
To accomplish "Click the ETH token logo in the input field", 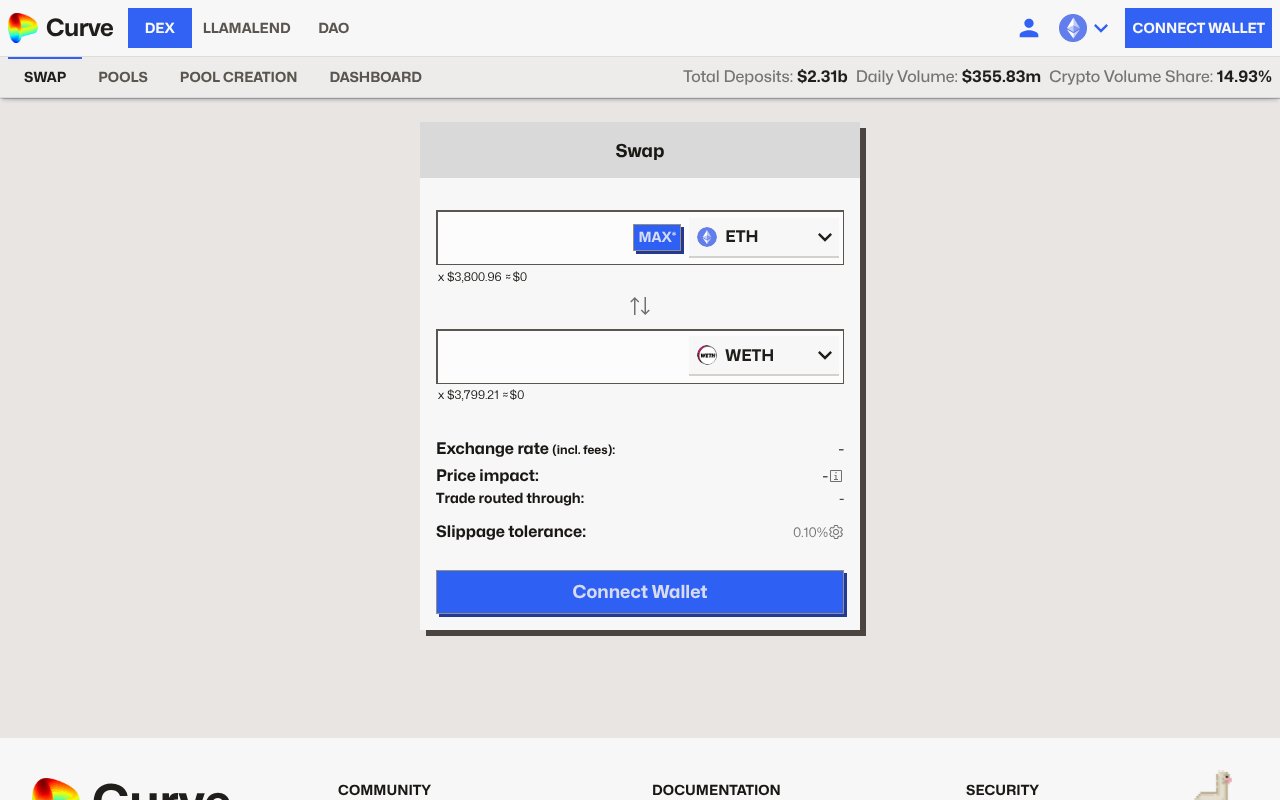I will (x=707, y=237).
